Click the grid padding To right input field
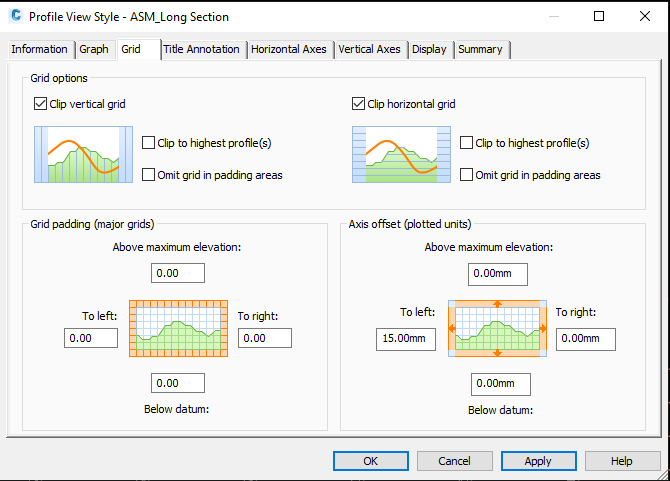Screen dimensions: 670x481 coord(266,338)
